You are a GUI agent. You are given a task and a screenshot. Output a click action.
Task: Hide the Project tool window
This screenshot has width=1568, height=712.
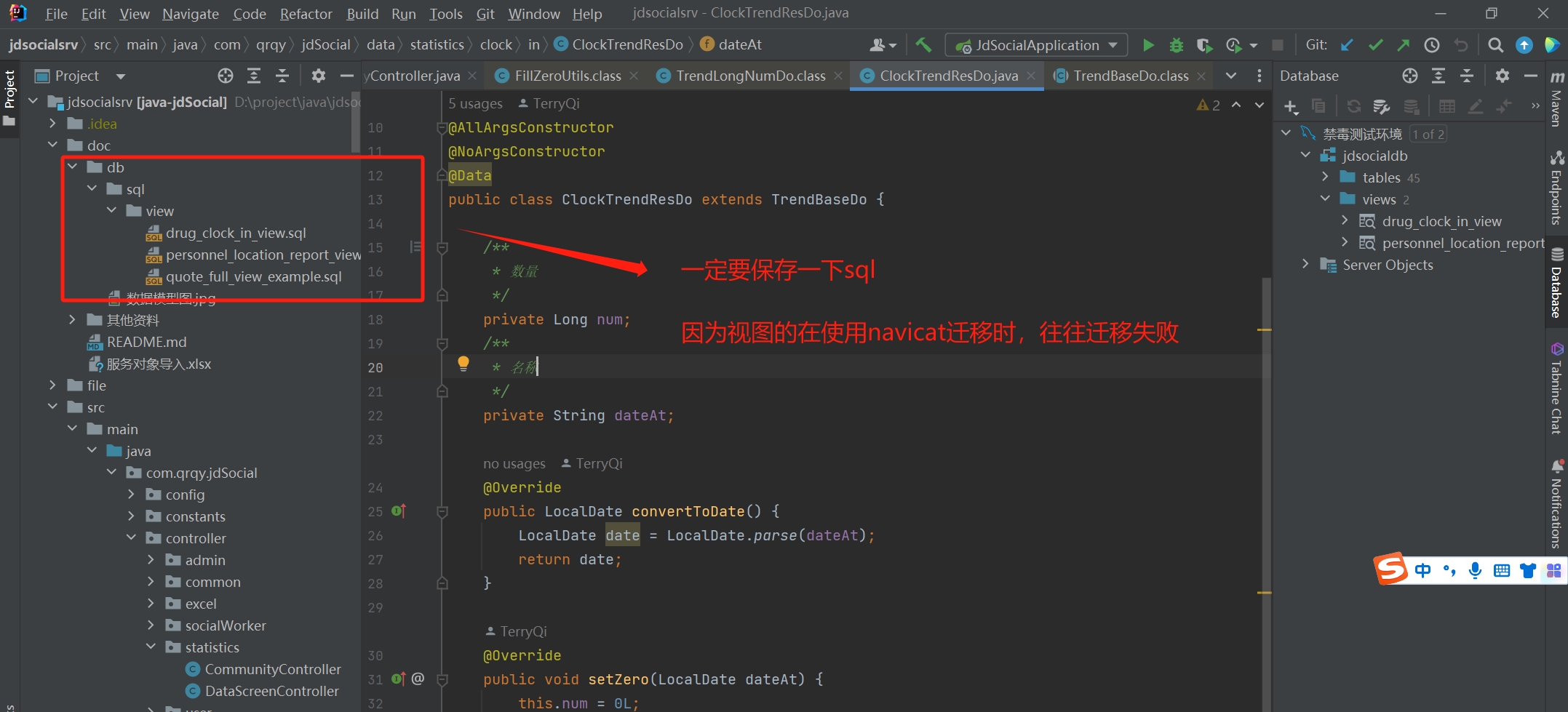347,76
